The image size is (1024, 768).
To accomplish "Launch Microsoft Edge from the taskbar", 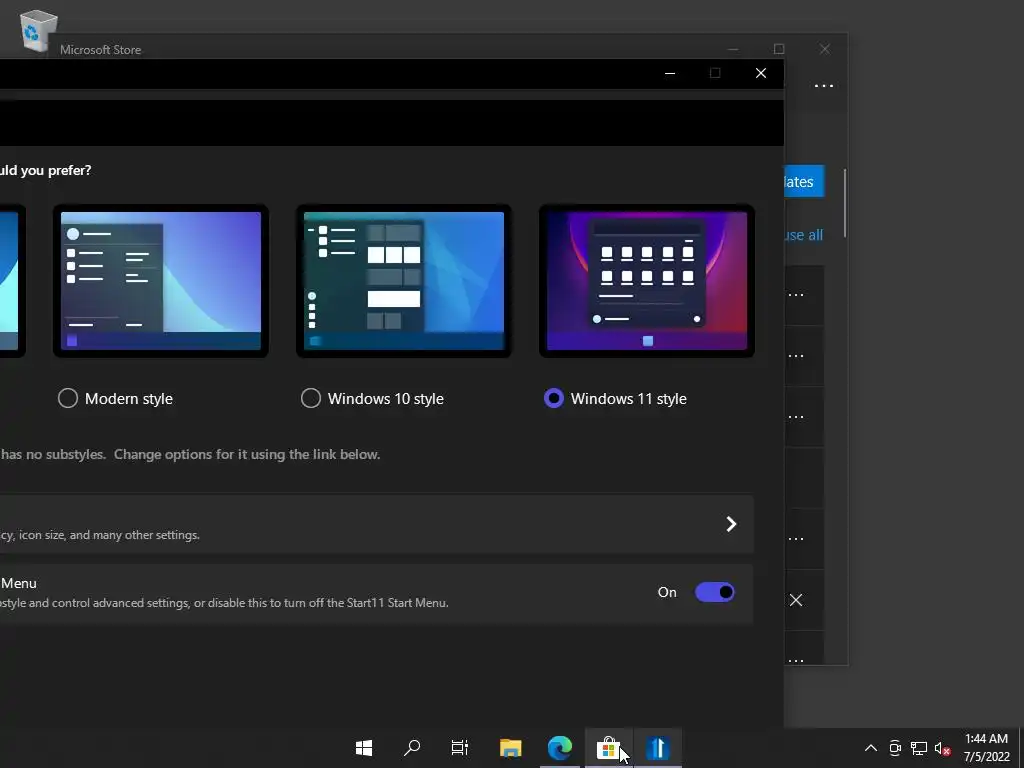I will [x=560, y=748].
